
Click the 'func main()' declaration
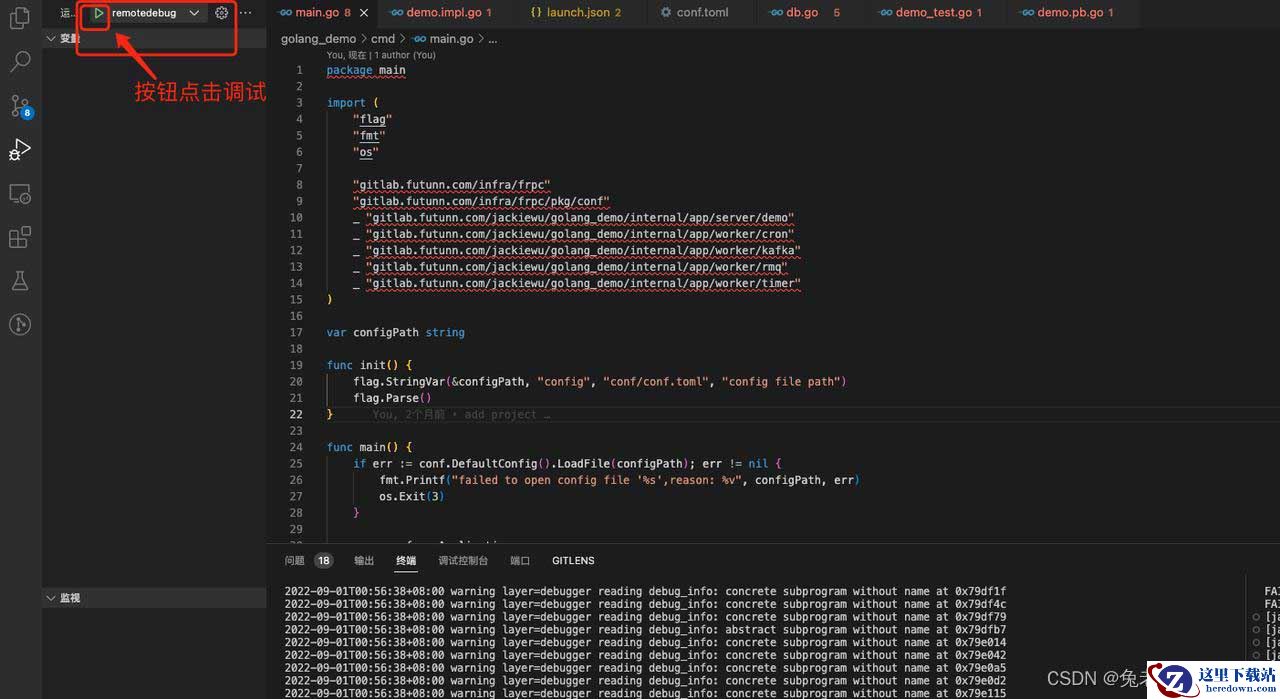(x=369, y=447)
